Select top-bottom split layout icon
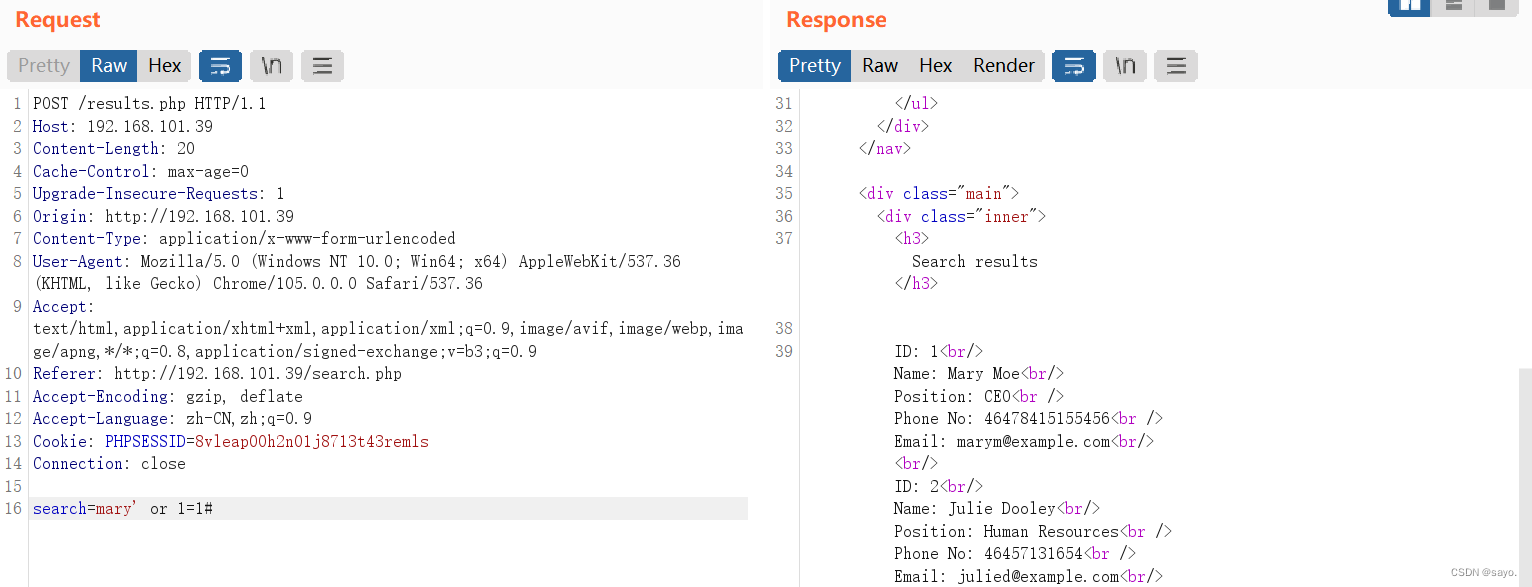 (x=1453, y=6)
